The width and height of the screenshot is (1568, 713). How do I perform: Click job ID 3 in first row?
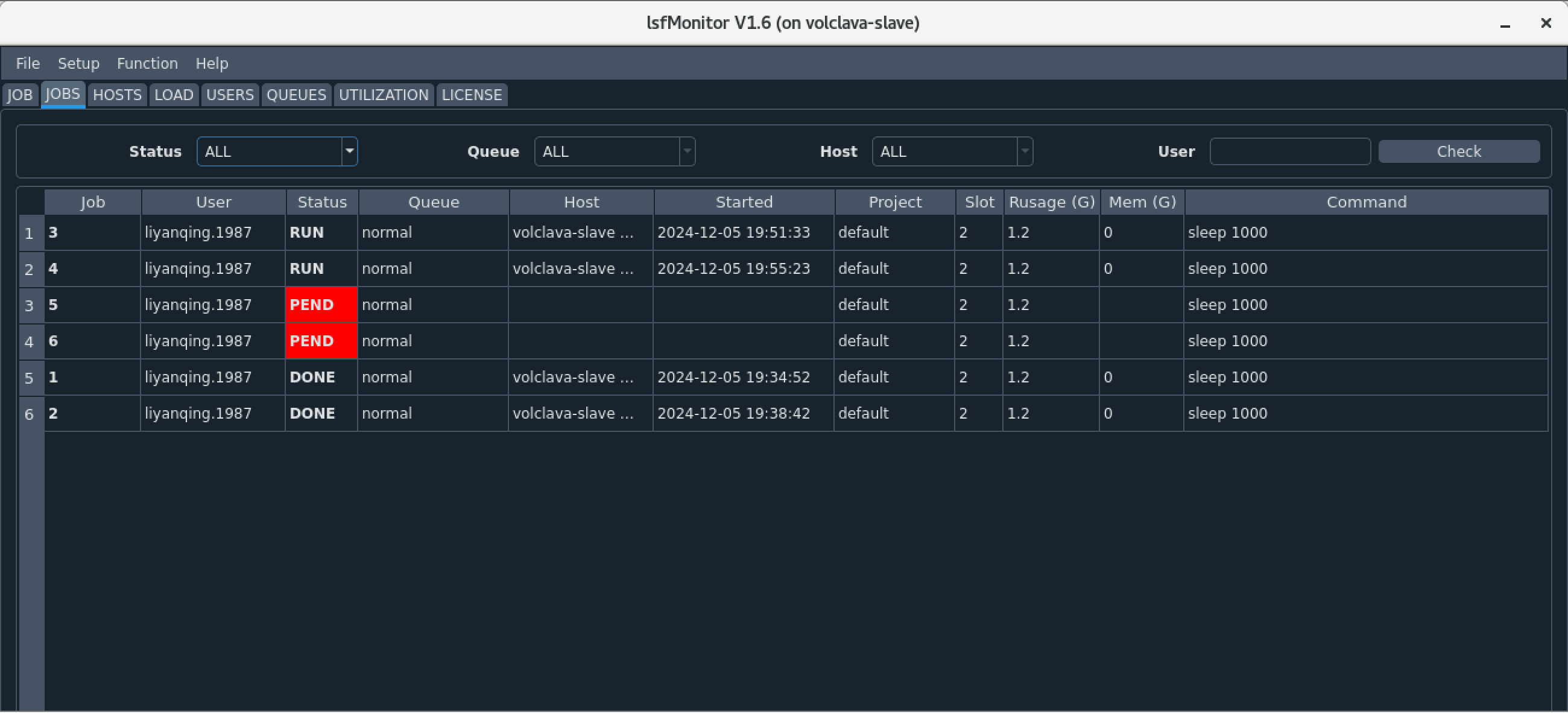(x=54, y=233)
